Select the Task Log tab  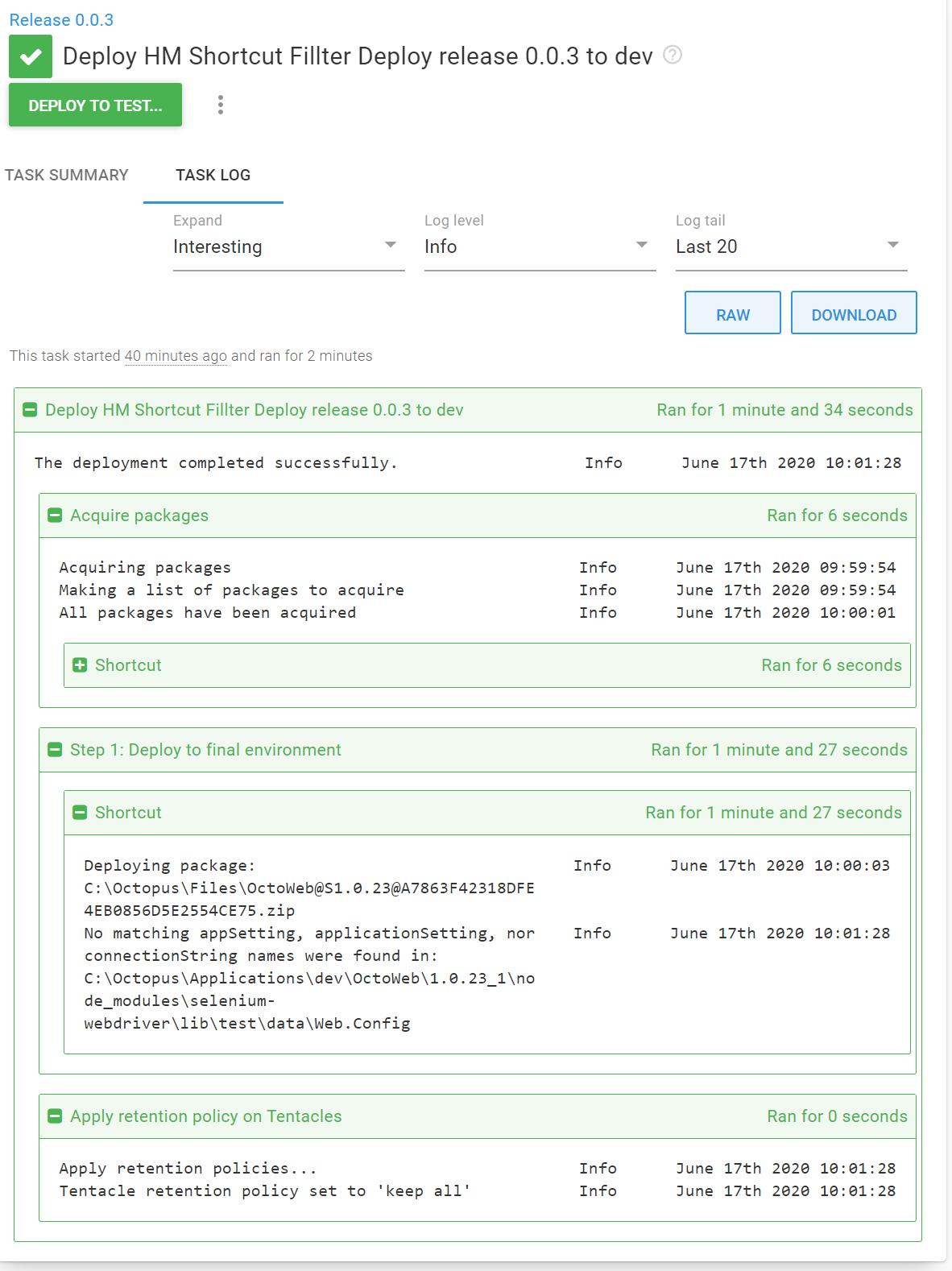click(x=213, y=175)
